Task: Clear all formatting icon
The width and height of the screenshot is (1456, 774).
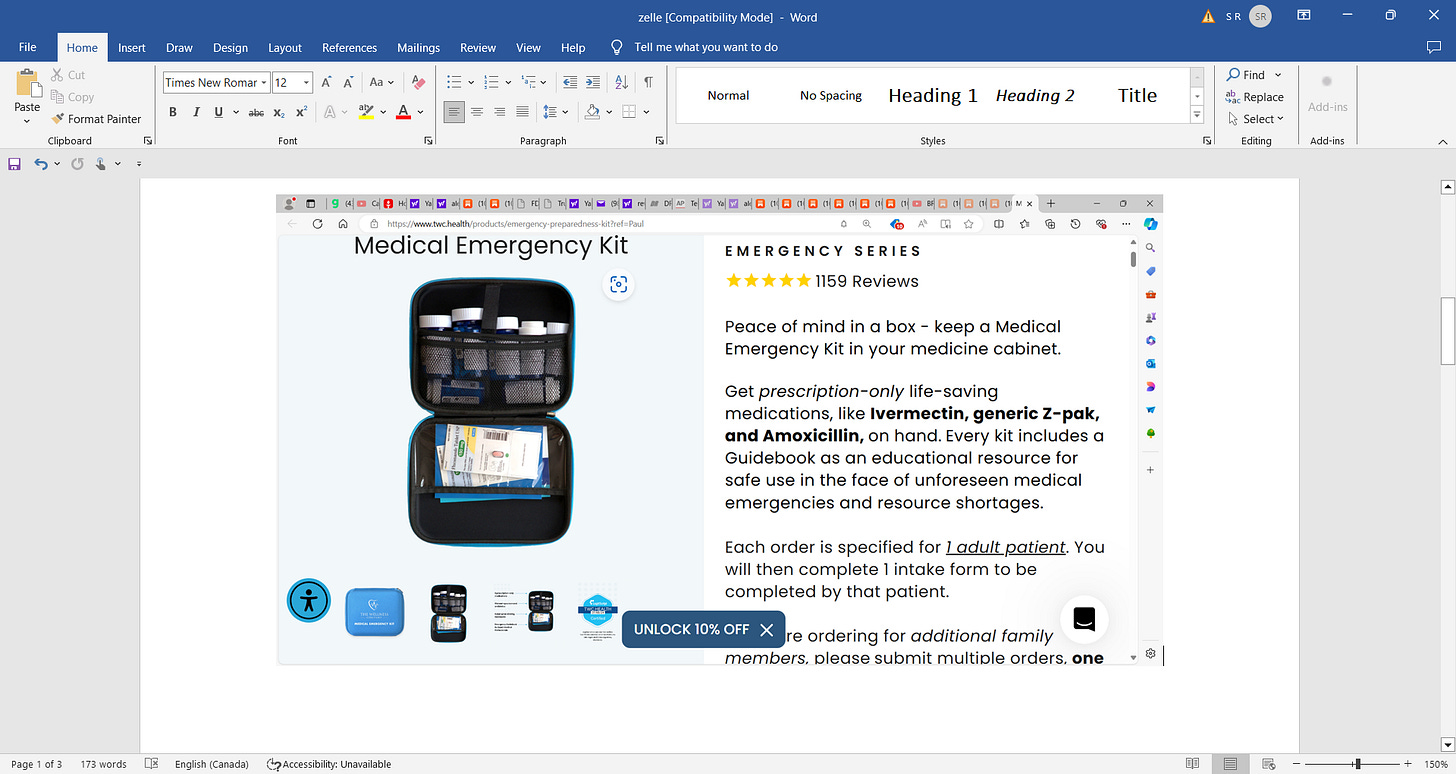Action: pyautogui.click(x=418, y=83)
